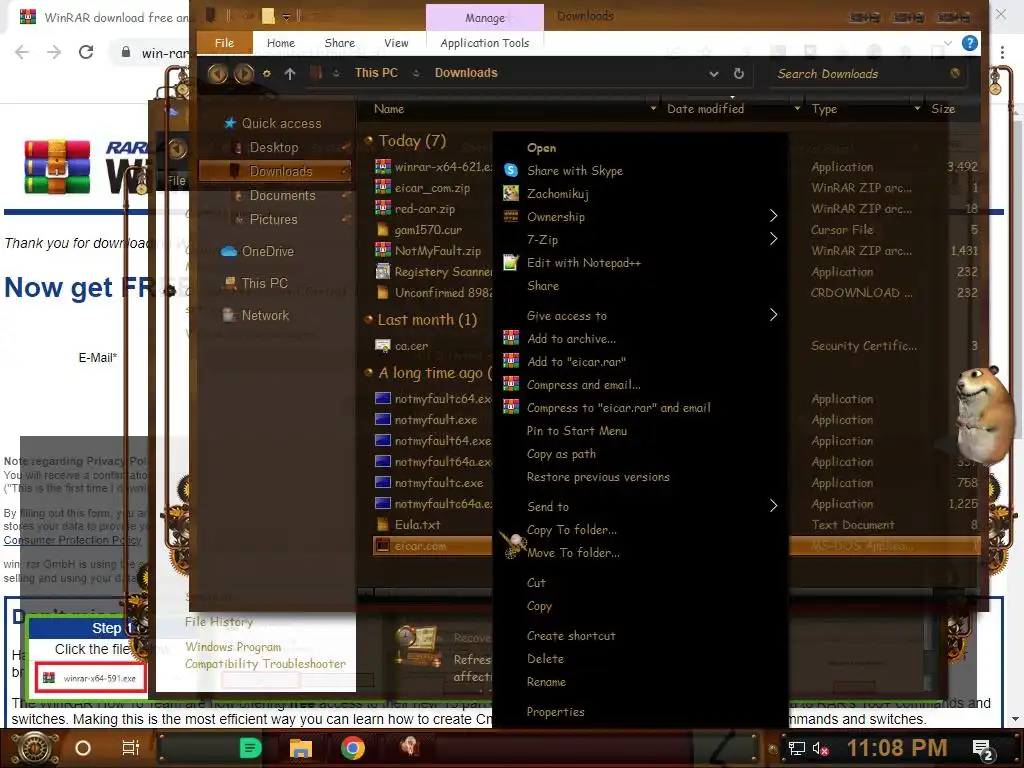Image resolution: width=1024 pixels, height=768 pixels.
Task: Click File History in the background window
Action: (219, 622)
